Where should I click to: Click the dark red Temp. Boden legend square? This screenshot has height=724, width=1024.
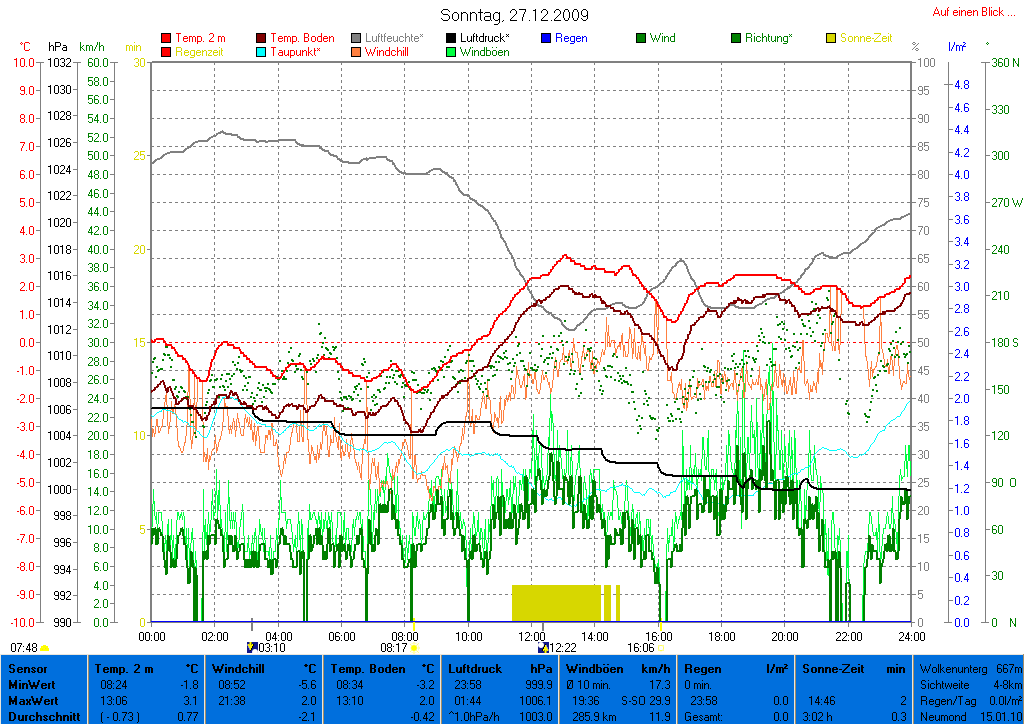(262, 39)
